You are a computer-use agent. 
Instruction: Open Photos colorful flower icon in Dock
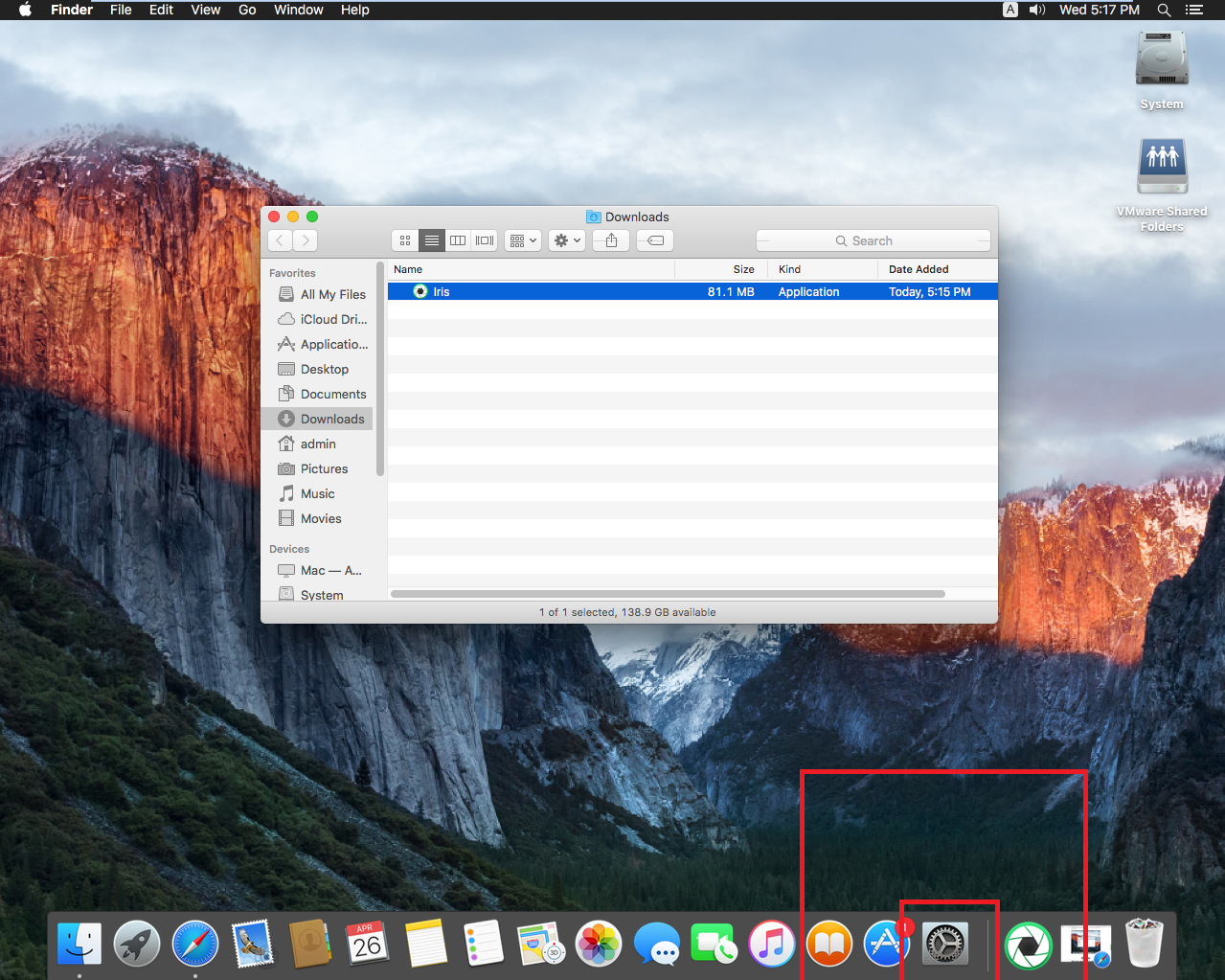tap(599, 945)
